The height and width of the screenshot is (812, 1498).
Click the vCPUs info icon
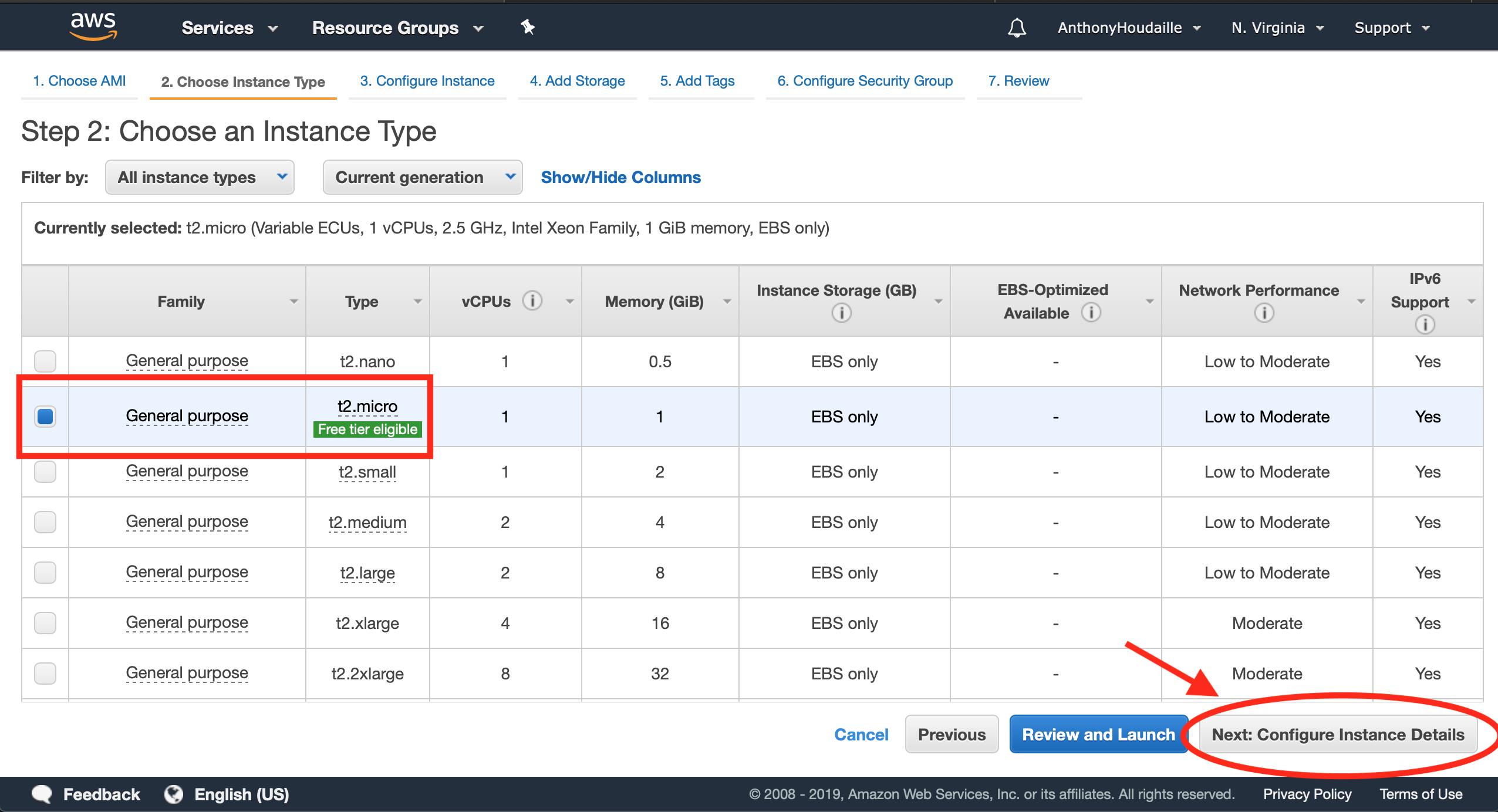coord(532,301)
